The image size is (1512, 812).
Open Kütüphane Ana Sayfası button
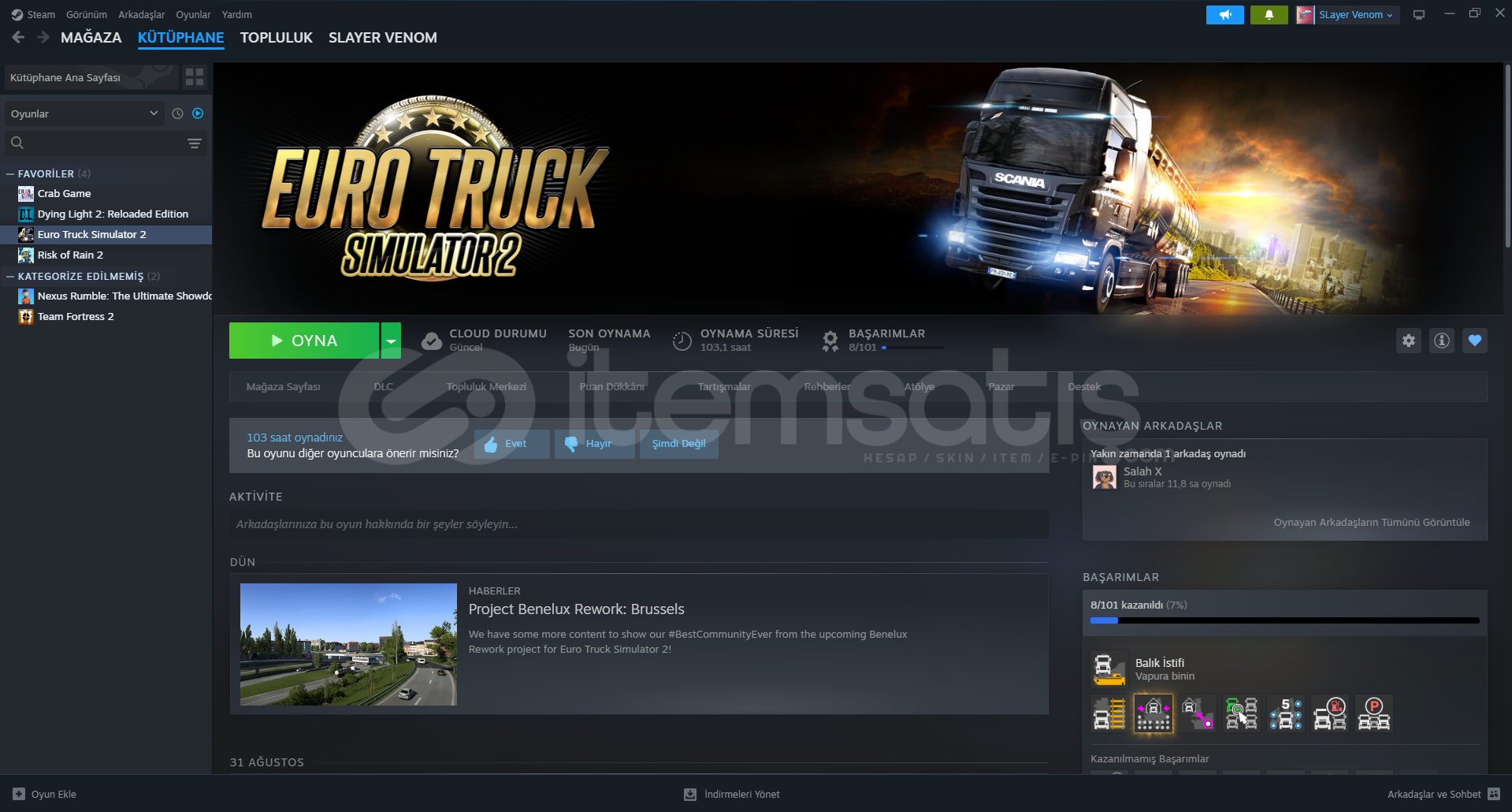(91, 77)
